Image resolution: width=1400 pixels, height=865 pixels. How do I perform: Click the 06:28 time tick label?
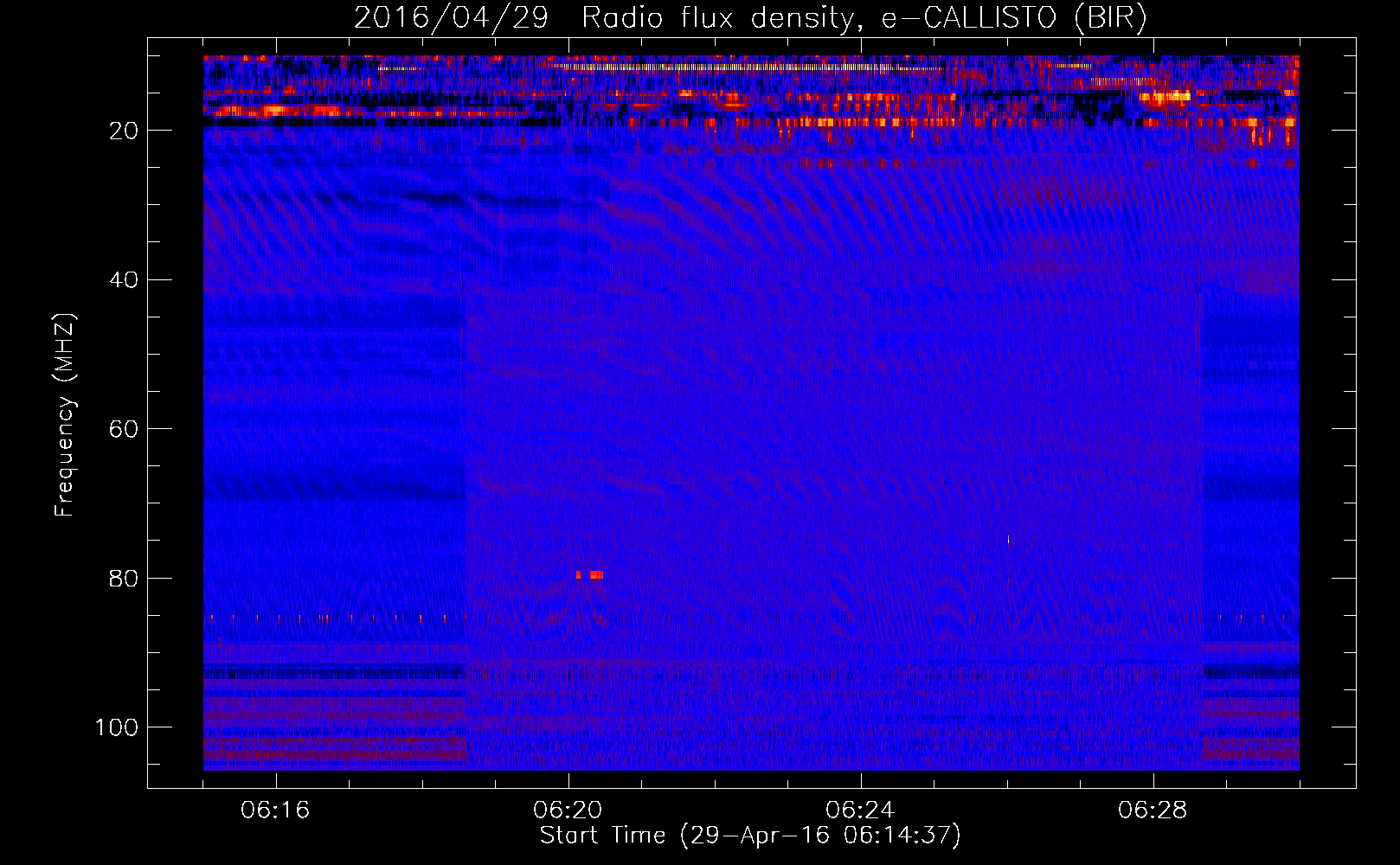pos(1153,811)
